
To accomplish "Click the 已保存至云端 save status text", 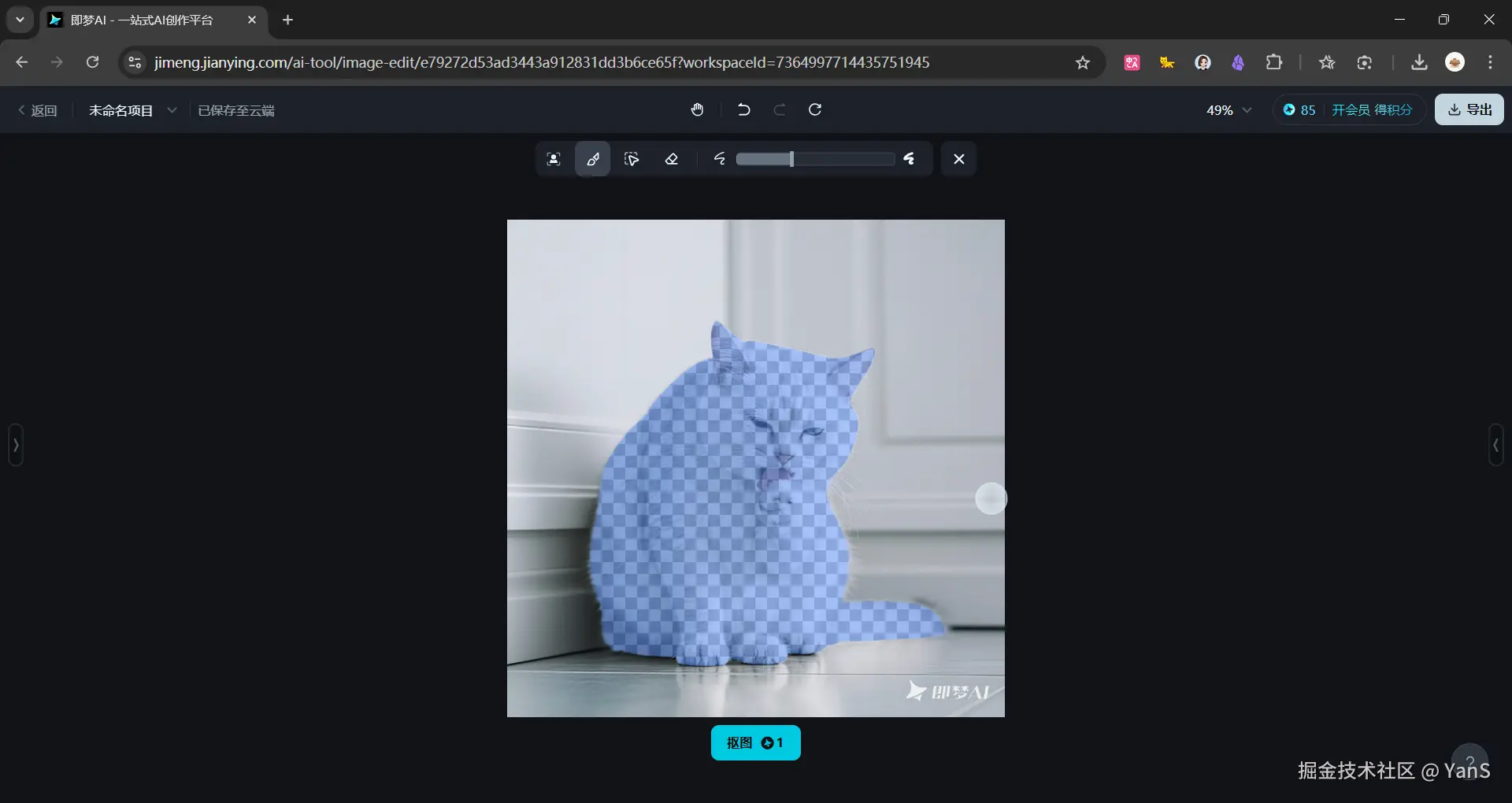I will pyautogui.click(x=236, y=110).
